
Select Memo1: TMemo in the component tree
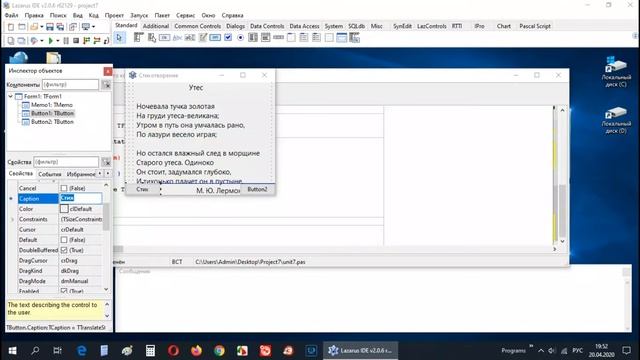[52, 105]
